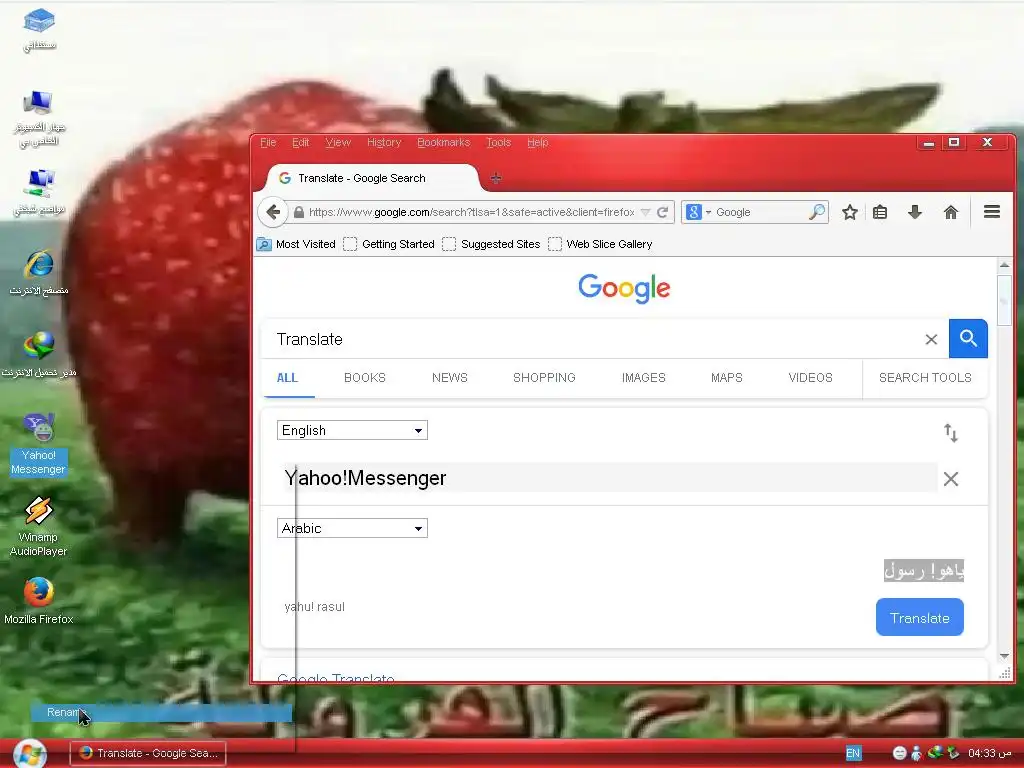Select the Arabic translation result text
Screen dimensions: 1024x768
coord(923,571)
